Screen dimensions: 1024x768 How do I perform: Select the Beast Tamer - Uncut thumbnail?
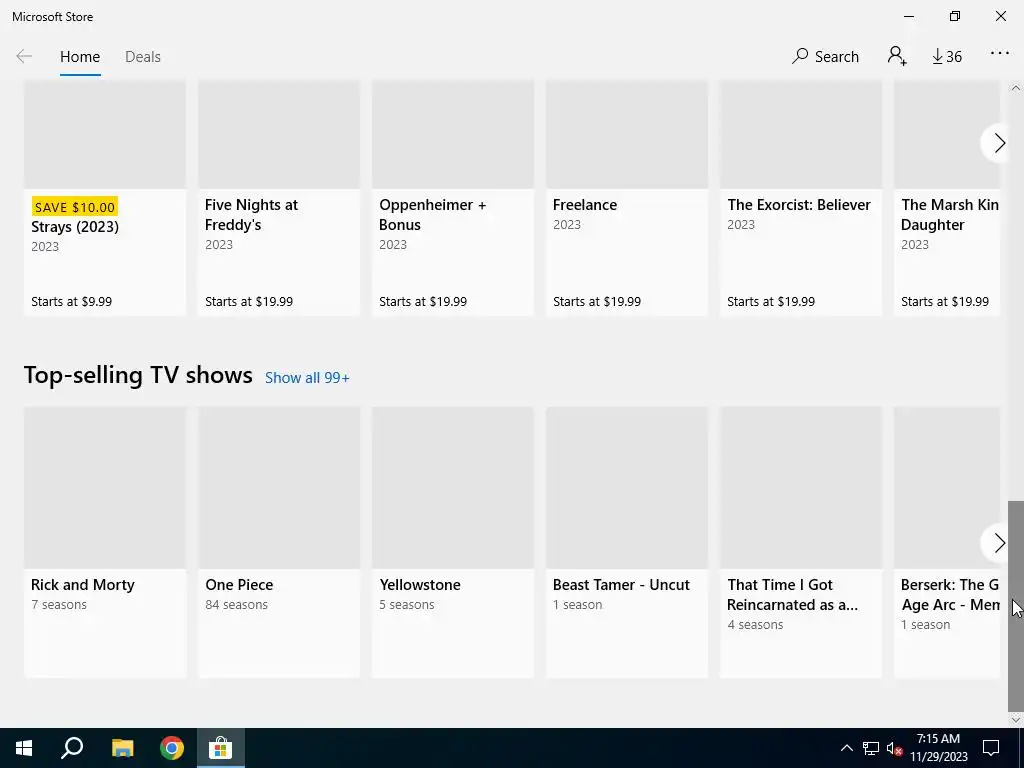coord(627,488)
